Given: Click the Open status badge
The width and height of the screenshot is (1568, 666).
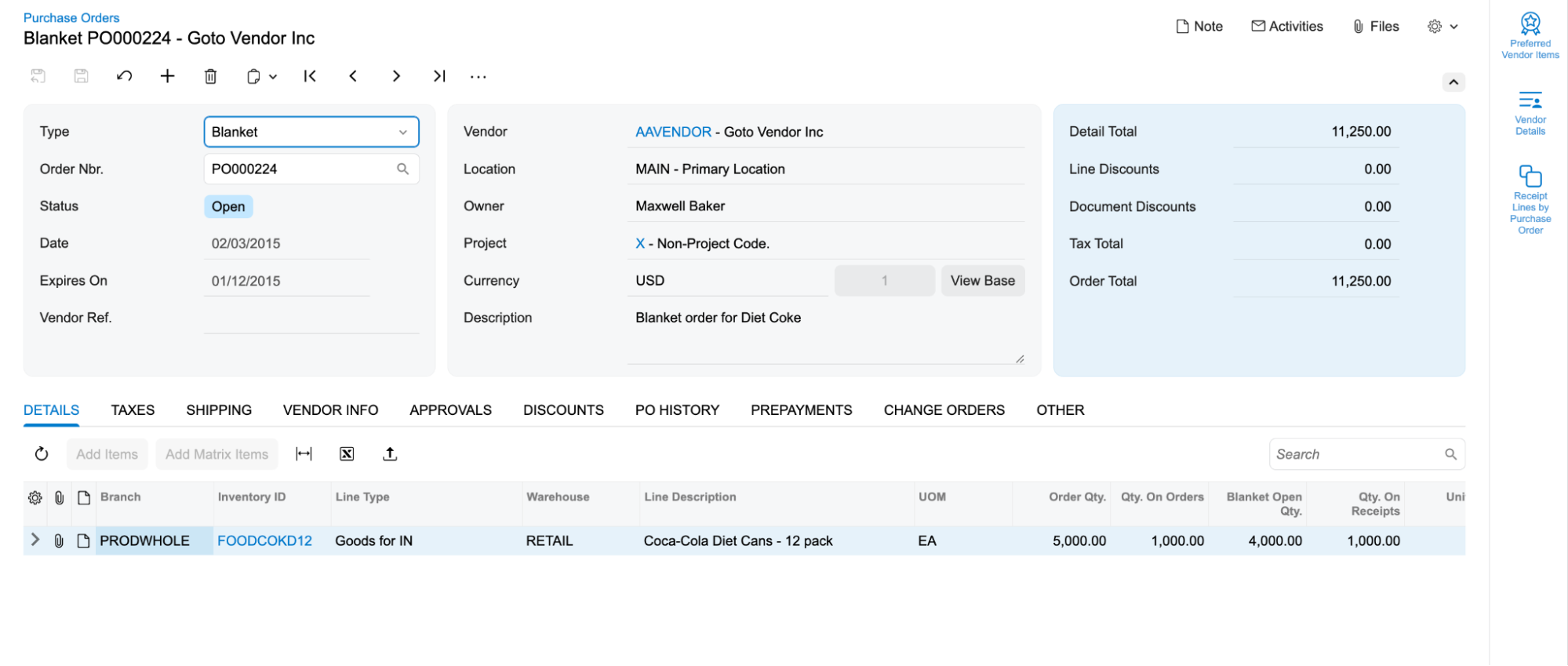Looking at the screenshot, I should pos(228,206).
